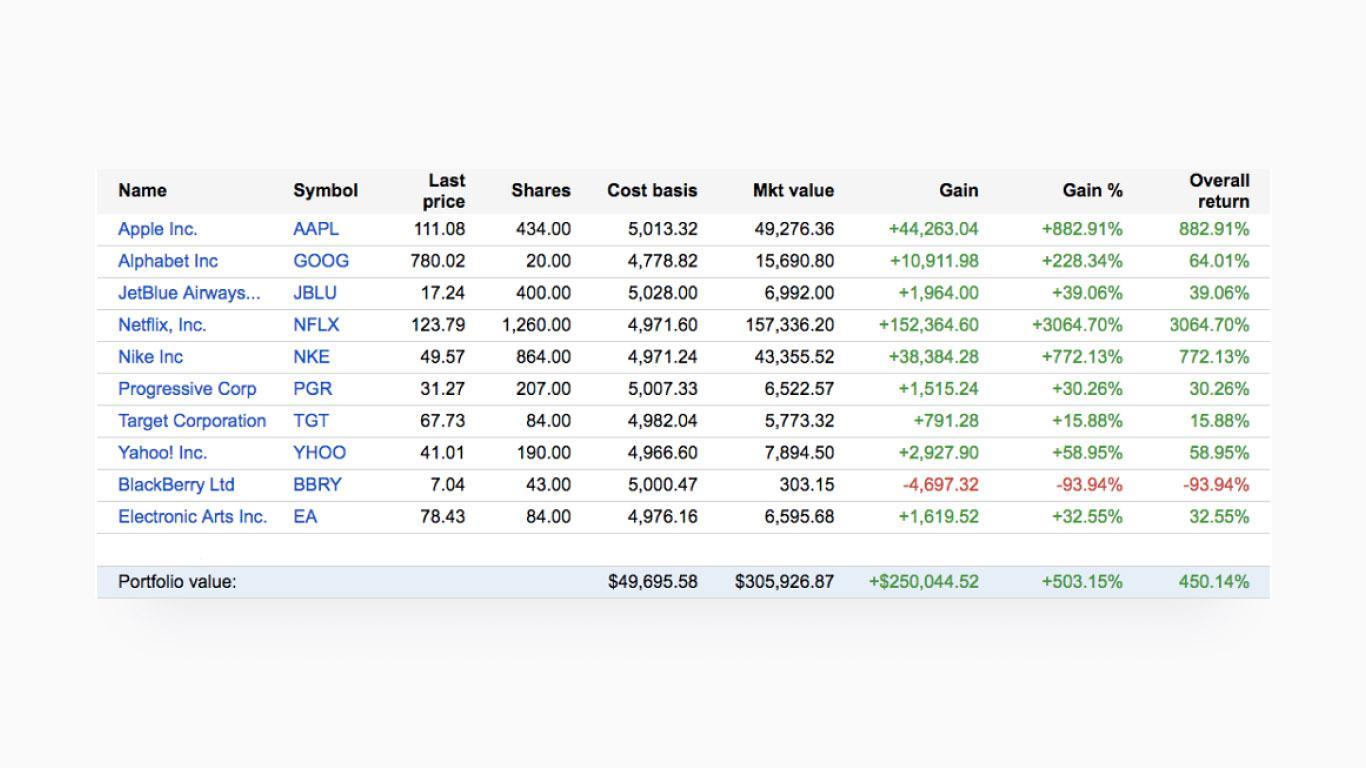Select Netflix gain +152,364.60
The image size is (1366, 768).
pyautogui.click(x=929, y=325)
